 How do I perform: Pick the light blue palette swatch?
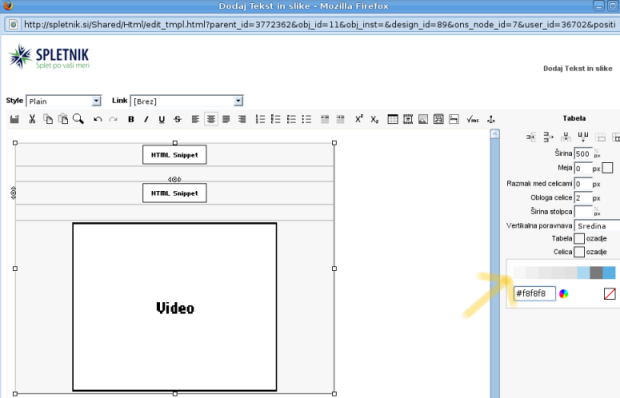pyautogui.click(x=583, y=273)
